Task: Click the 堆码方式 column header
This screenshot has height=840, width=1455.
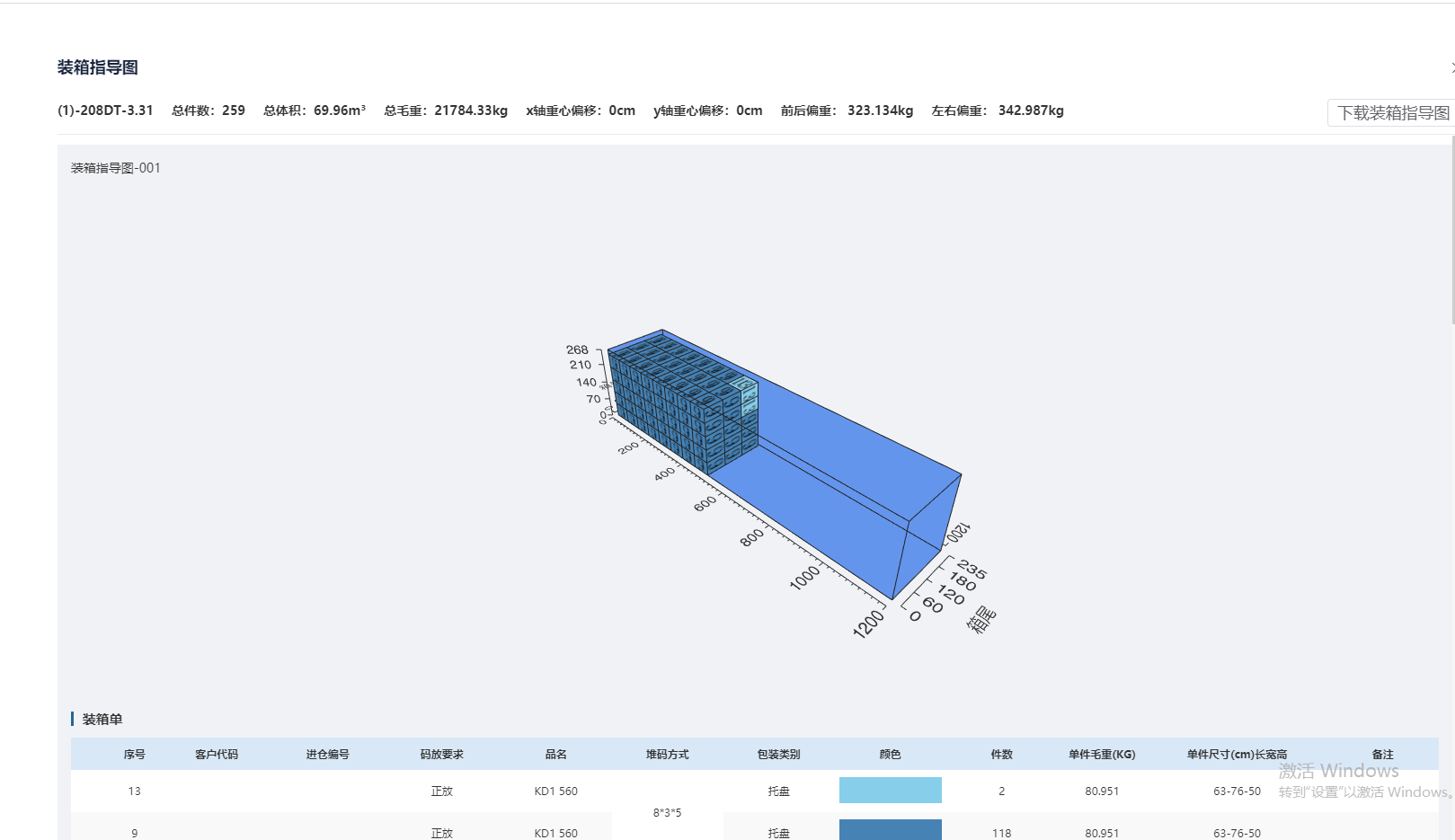Action: 667,755
